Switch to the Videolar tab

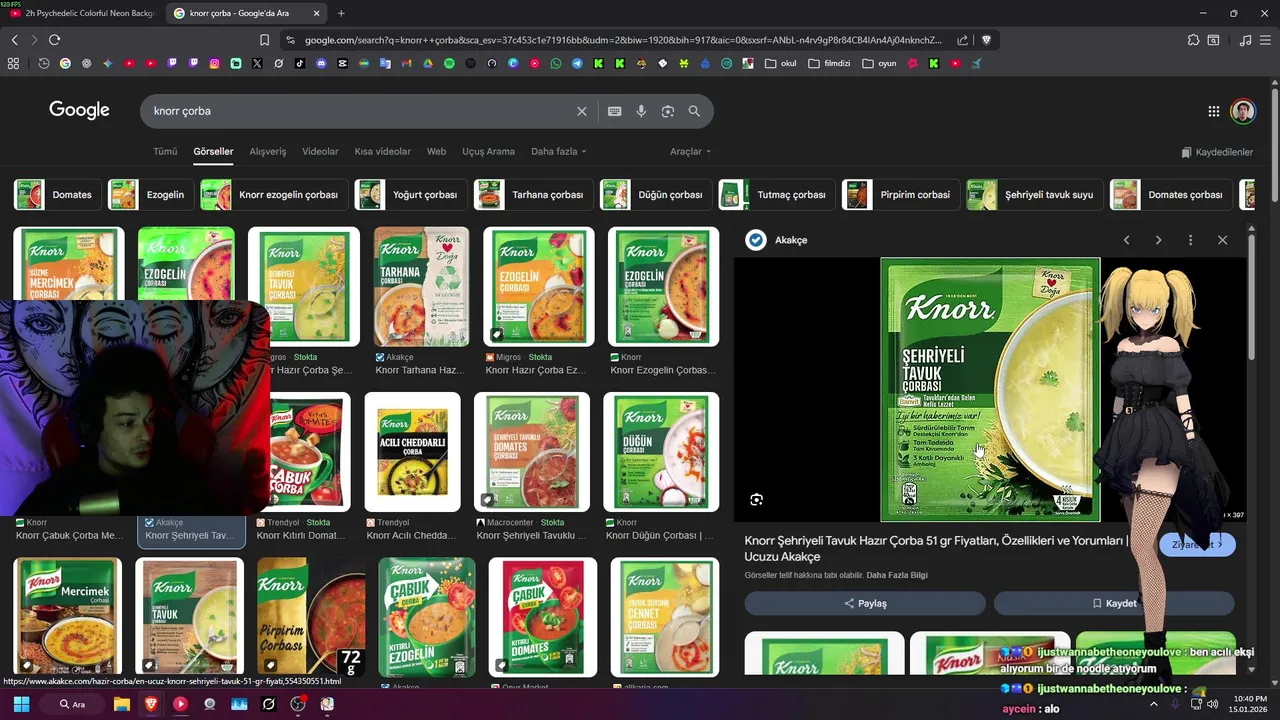[320, 152]
